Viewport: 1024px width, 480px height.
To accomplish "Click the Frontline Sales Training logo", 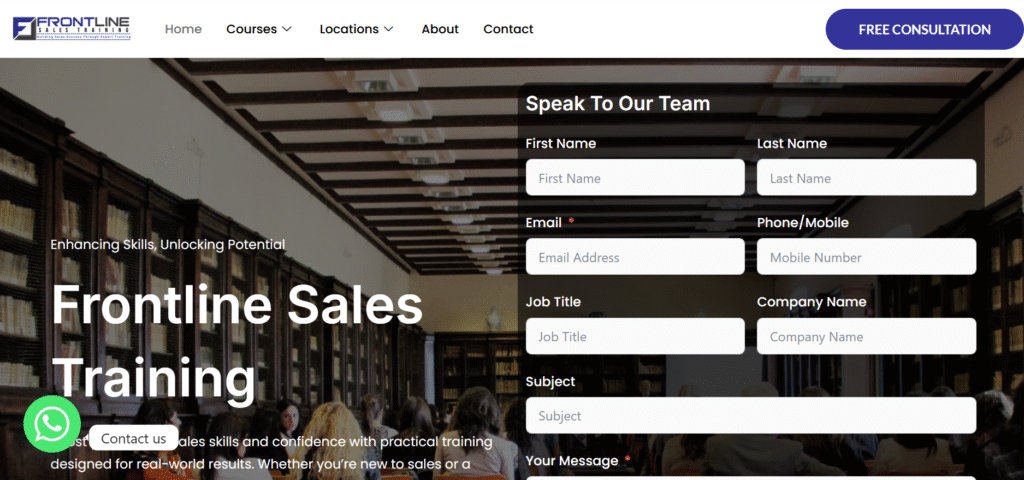I will click(x=72, y=29).
